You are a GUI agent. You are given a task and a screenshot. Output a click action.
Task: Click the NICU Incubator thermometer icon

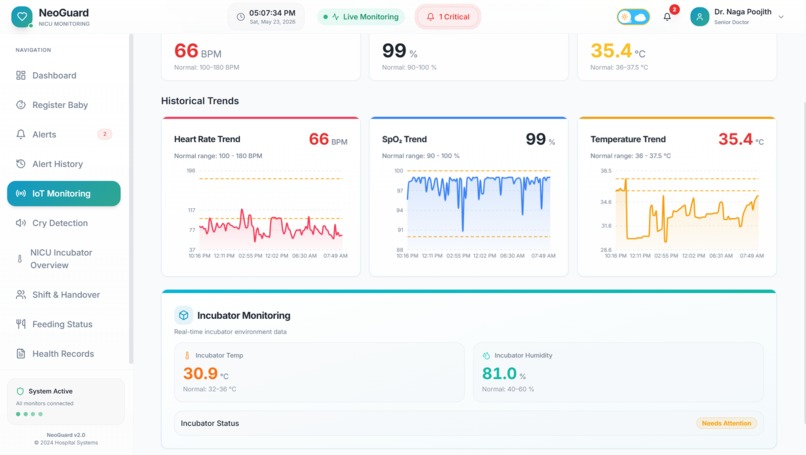point(20,259)
